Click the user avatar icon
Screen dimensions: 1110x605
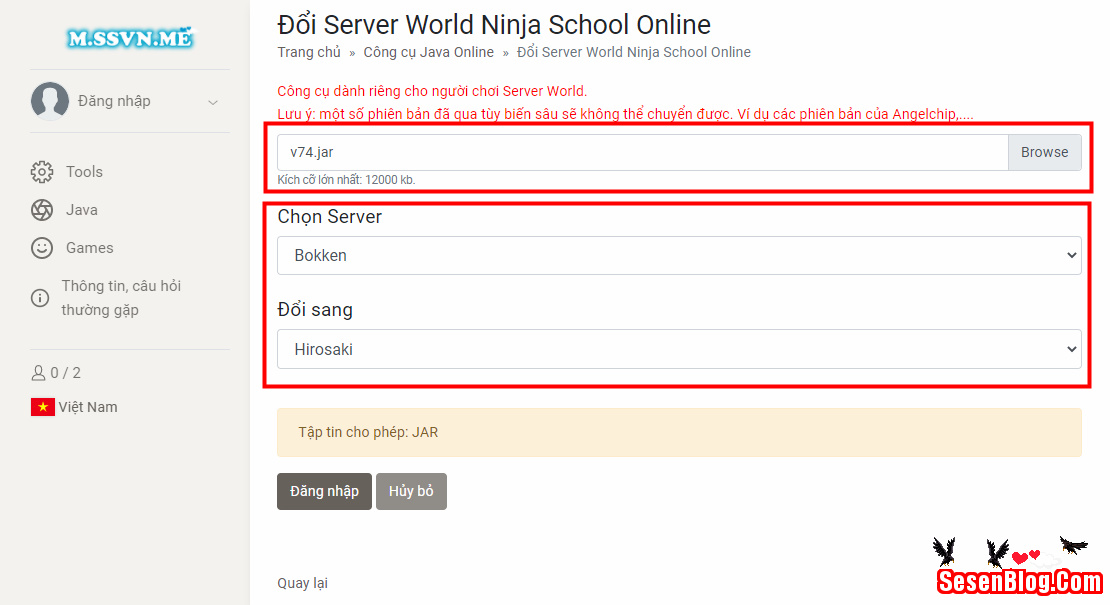pos(49,101)
